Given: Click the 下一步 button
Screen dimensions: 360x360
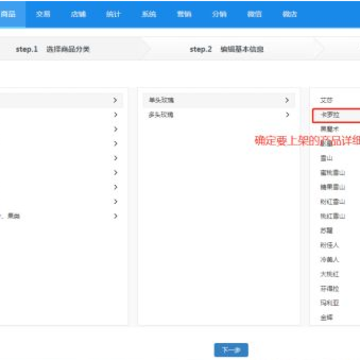Looking at the screenshot, I should tap(231, 350).
